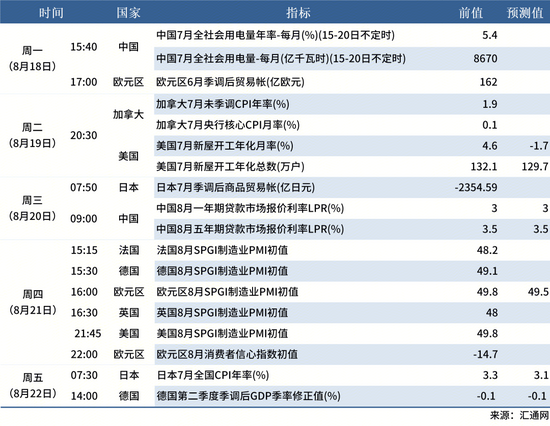This screenshot has width=550, height=426.
Task: Click forecast value 3.1
Action: pos(541,375)
